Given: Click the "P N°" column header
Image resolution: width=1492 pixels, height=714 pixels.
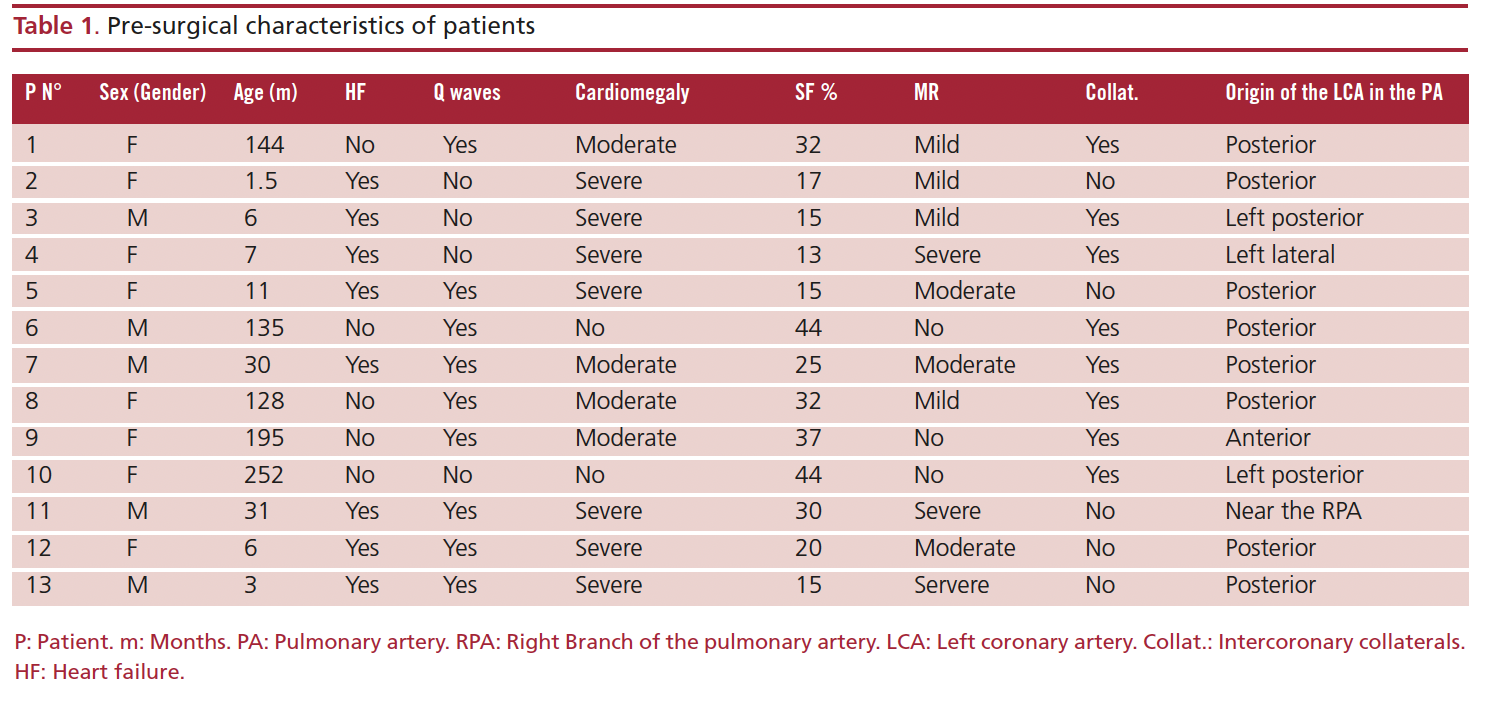Looking at the screenshot, I should pos(43,93).
